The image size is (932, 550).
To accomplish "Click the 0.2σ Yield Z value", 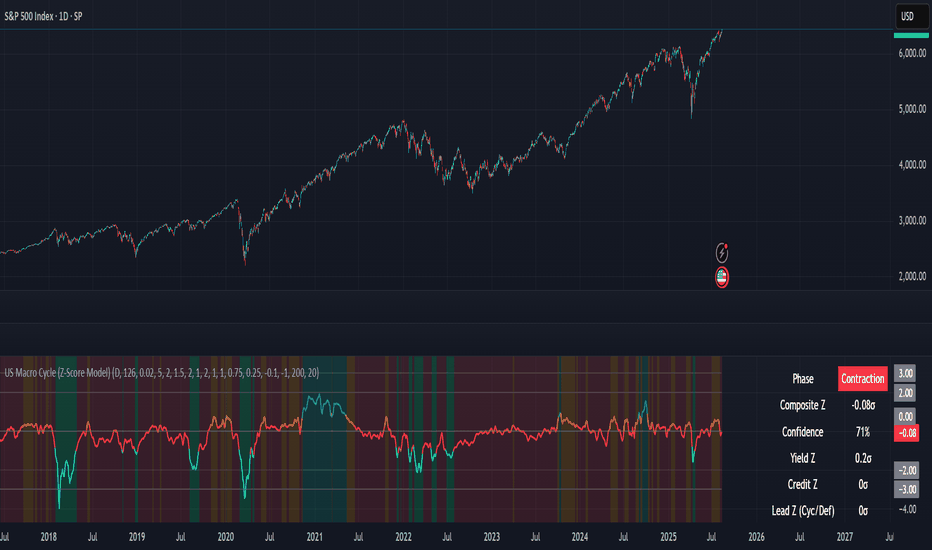I will click(863, 458).
